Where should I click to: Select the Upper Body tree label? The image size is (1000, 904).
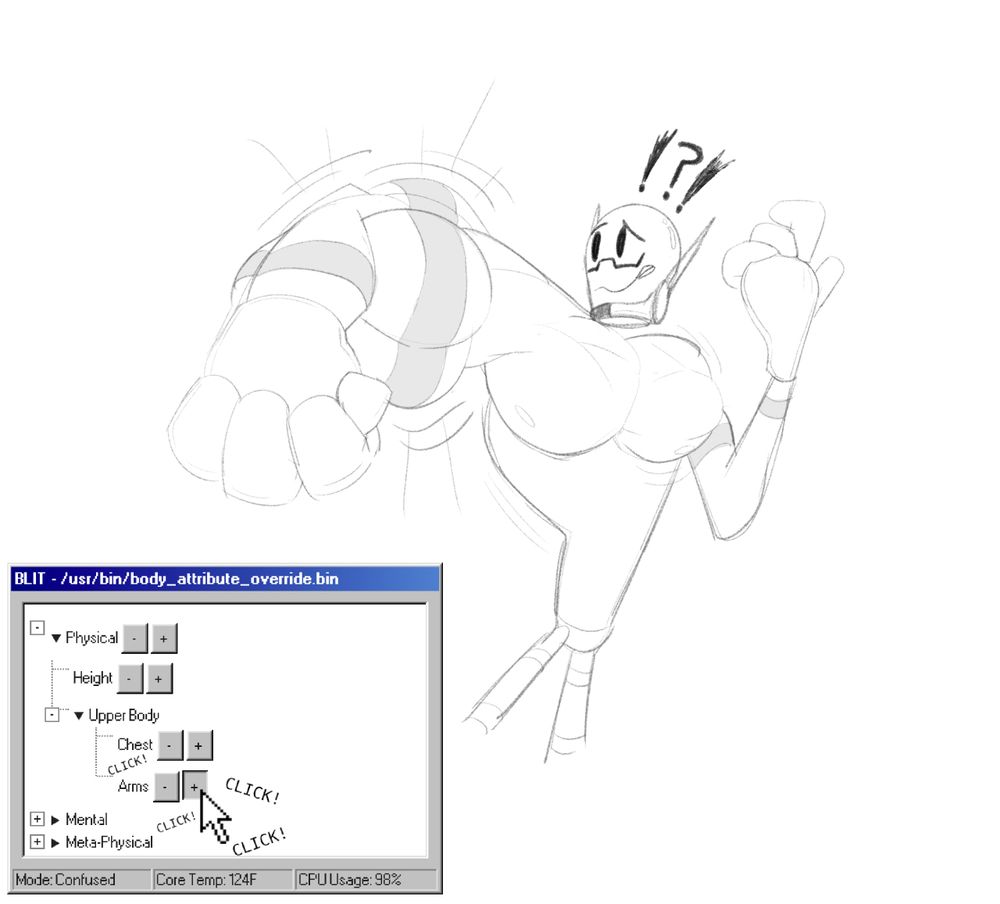[124, 715]
